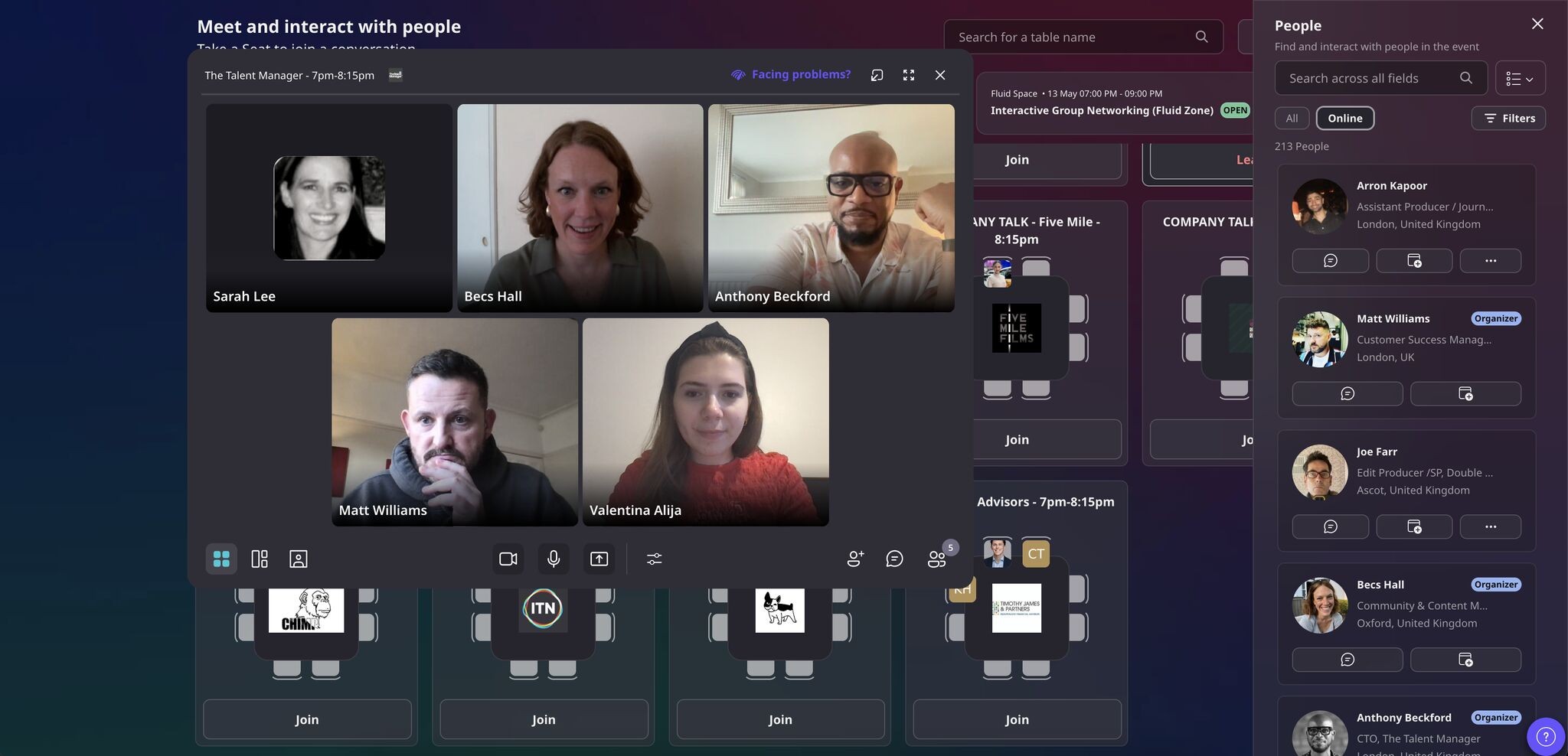Open more options for Arron Kapoor

point(1490,261)
